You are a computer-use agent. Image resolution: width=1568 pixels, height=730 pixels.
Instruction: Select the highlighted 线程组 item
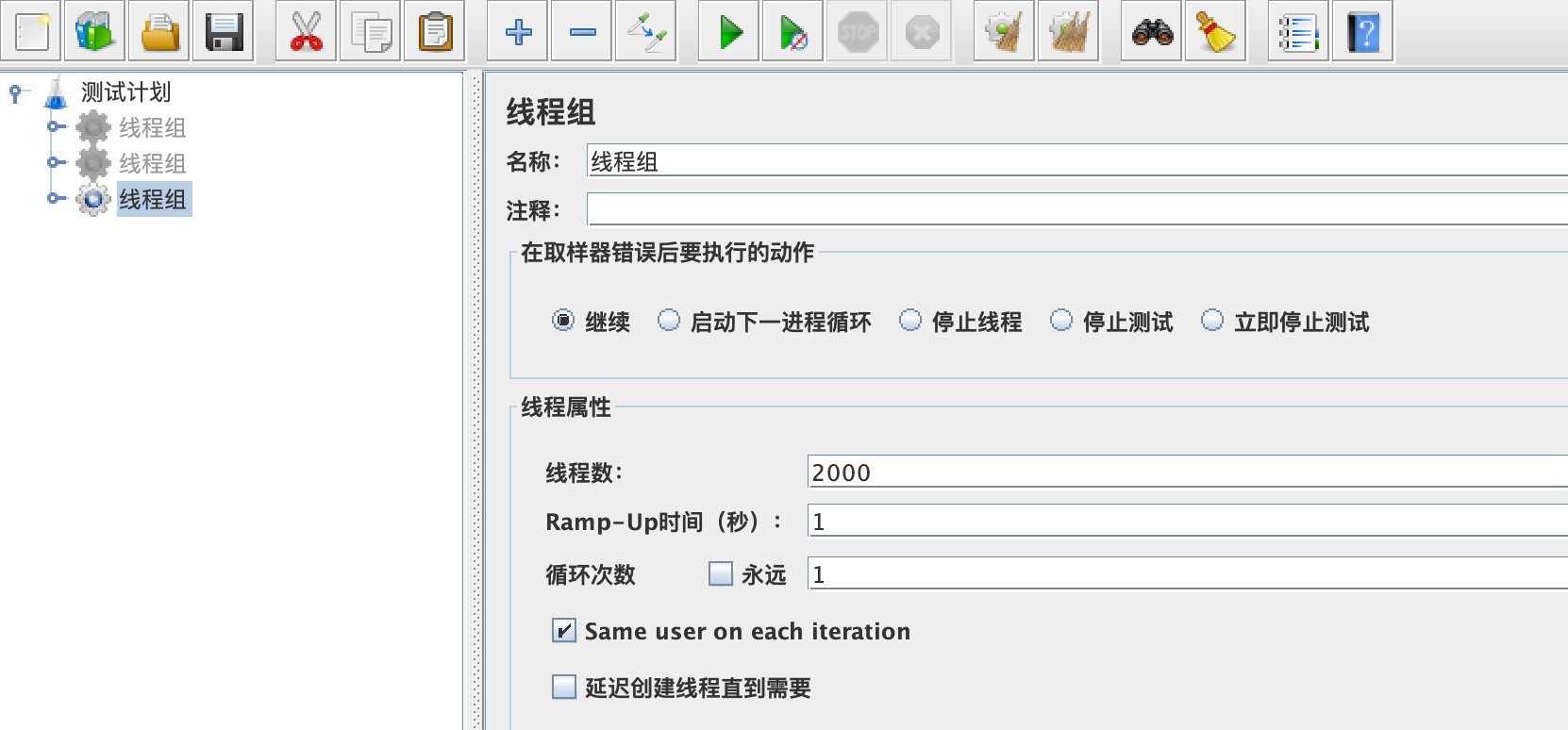(154, 199)
